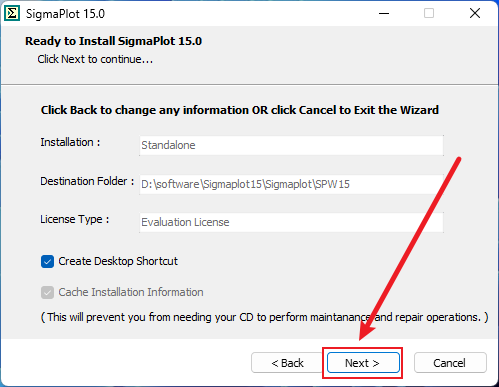The height and width of the screenshot is (387, 499).
Task: Click the Cache Installation Information checkbox
Action: pos(47,293)
